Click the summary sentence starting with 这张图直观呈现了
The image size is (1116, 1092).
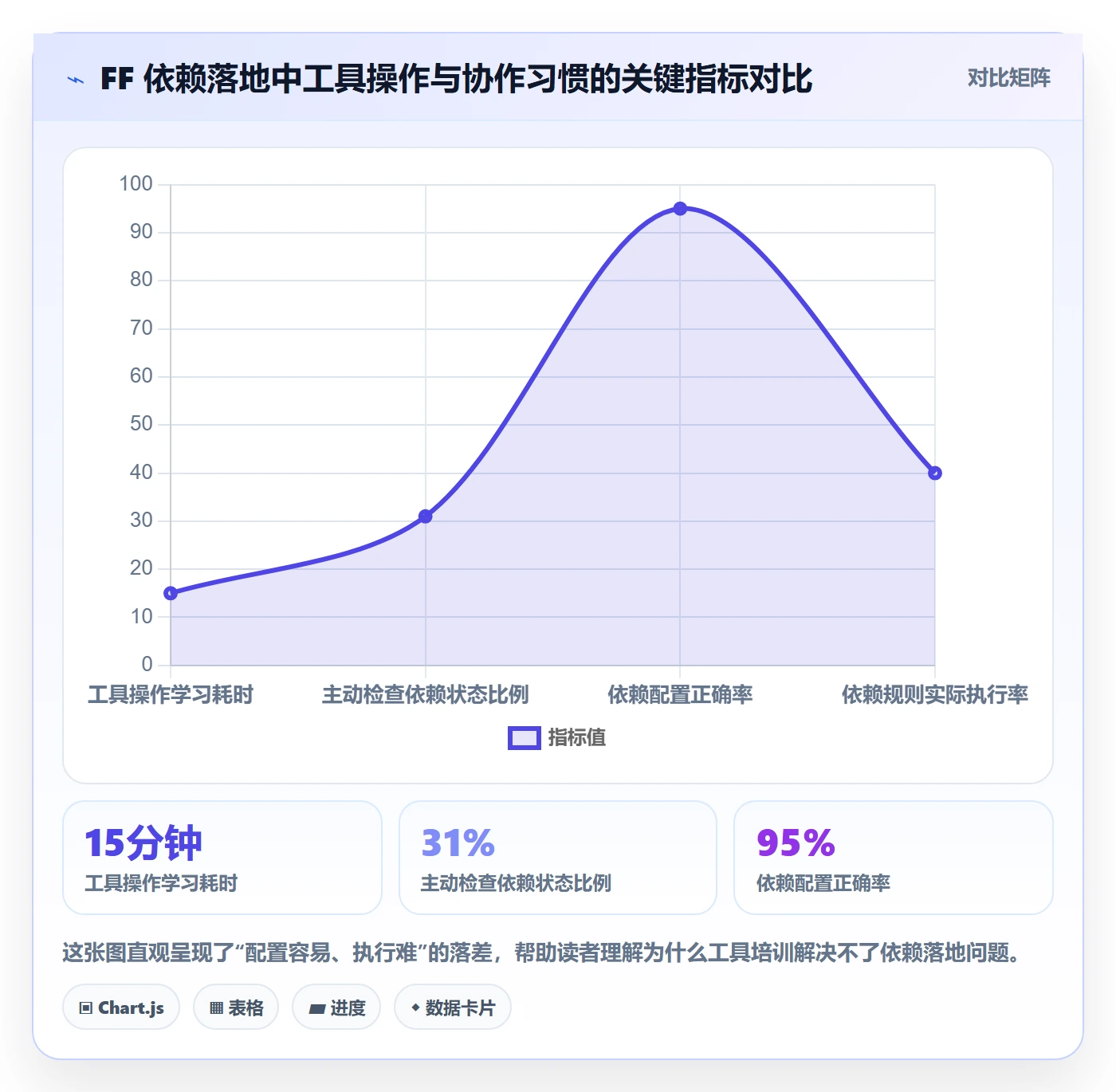point(541,953)
